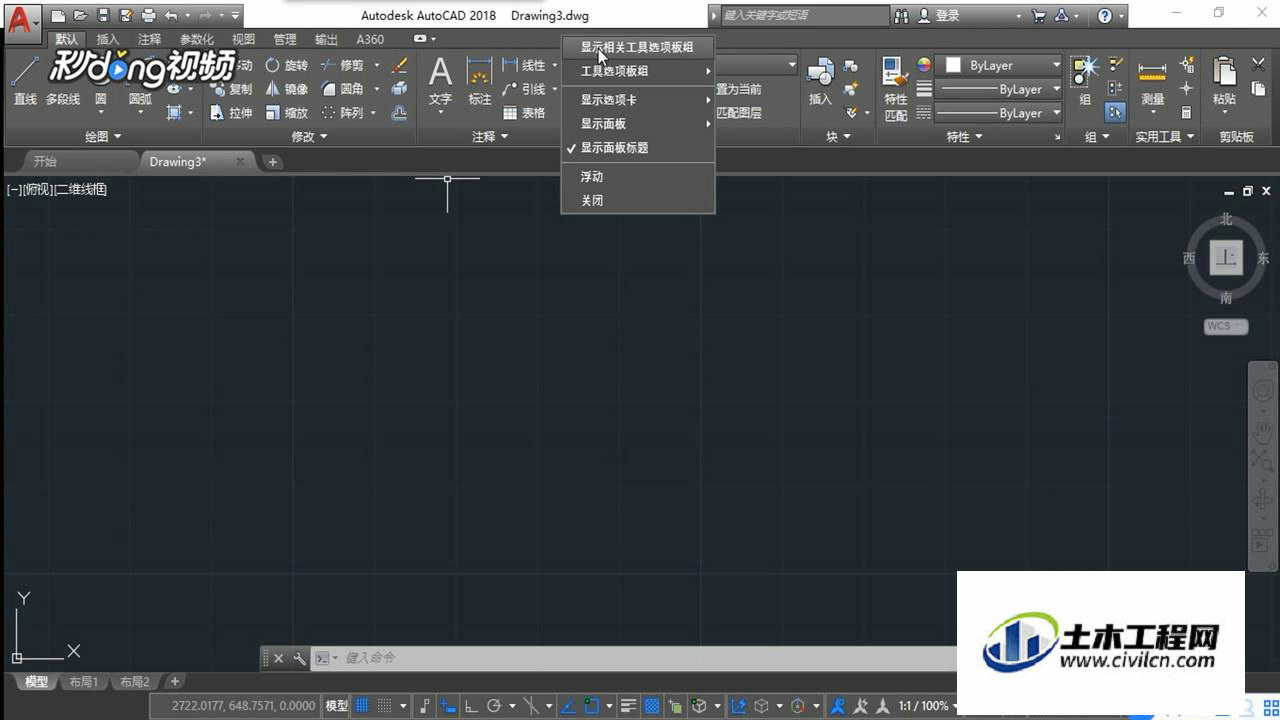Toggle snap mode in status bar

(384, 706)
